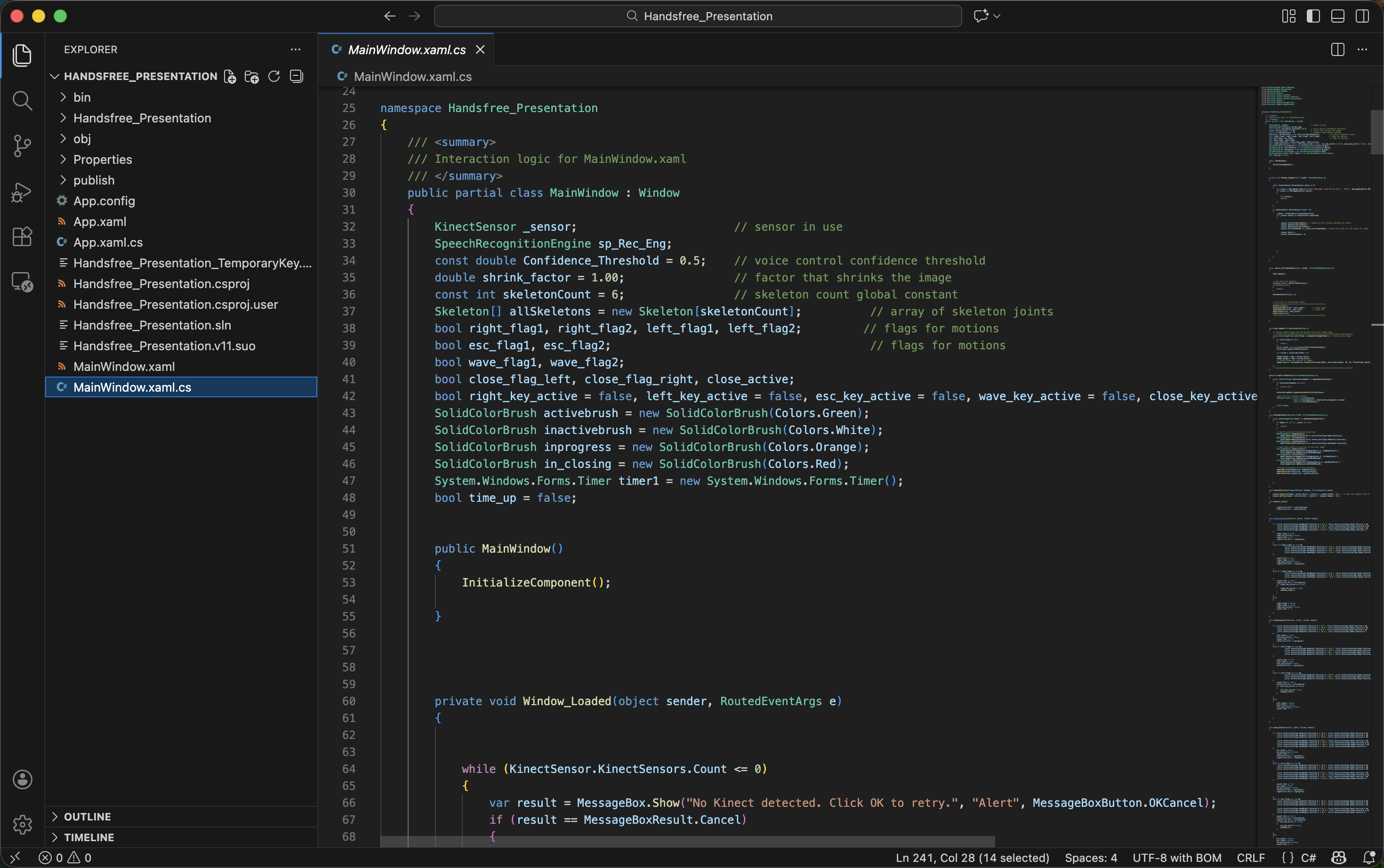
Task: Toggle the secondary side bar visibility
Action: coord(1362,16)
